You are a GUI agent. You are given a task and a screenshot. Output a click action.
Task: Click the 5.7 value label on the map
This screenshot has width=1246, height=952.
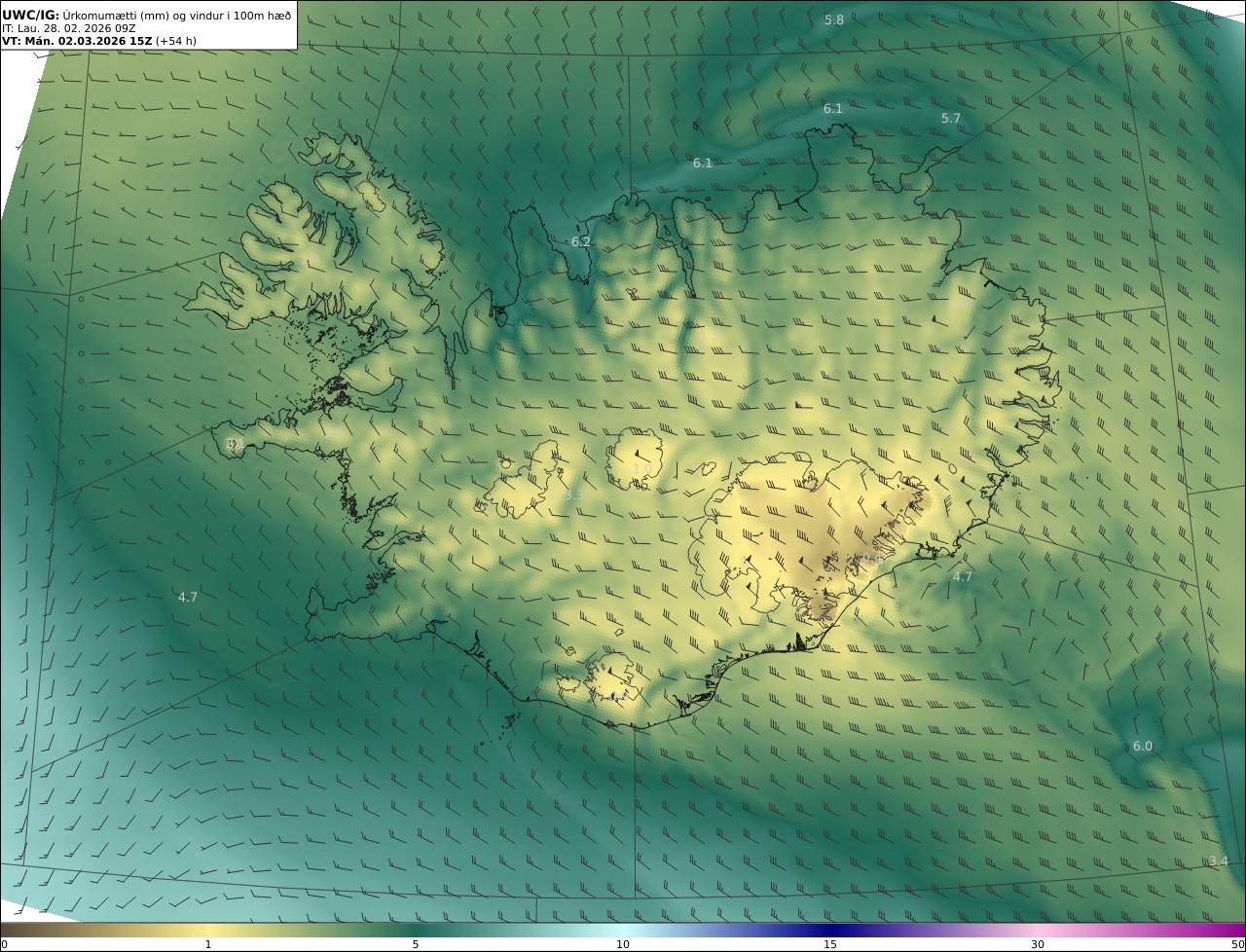click(x=951, y=118)
